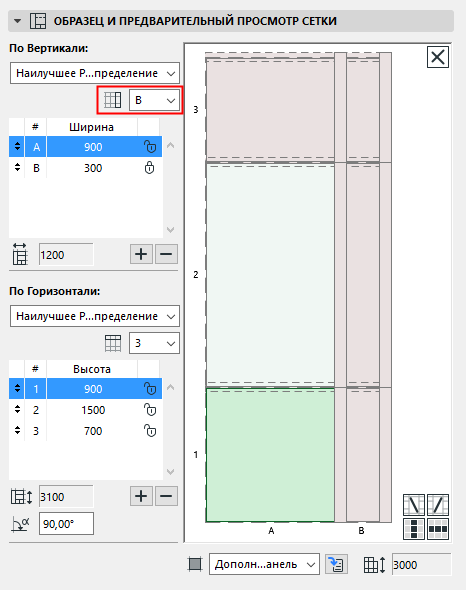This screenshot has height=590, width=466.
Task: Click vertical dots frame pattern icon
Action: pos(414,529)
